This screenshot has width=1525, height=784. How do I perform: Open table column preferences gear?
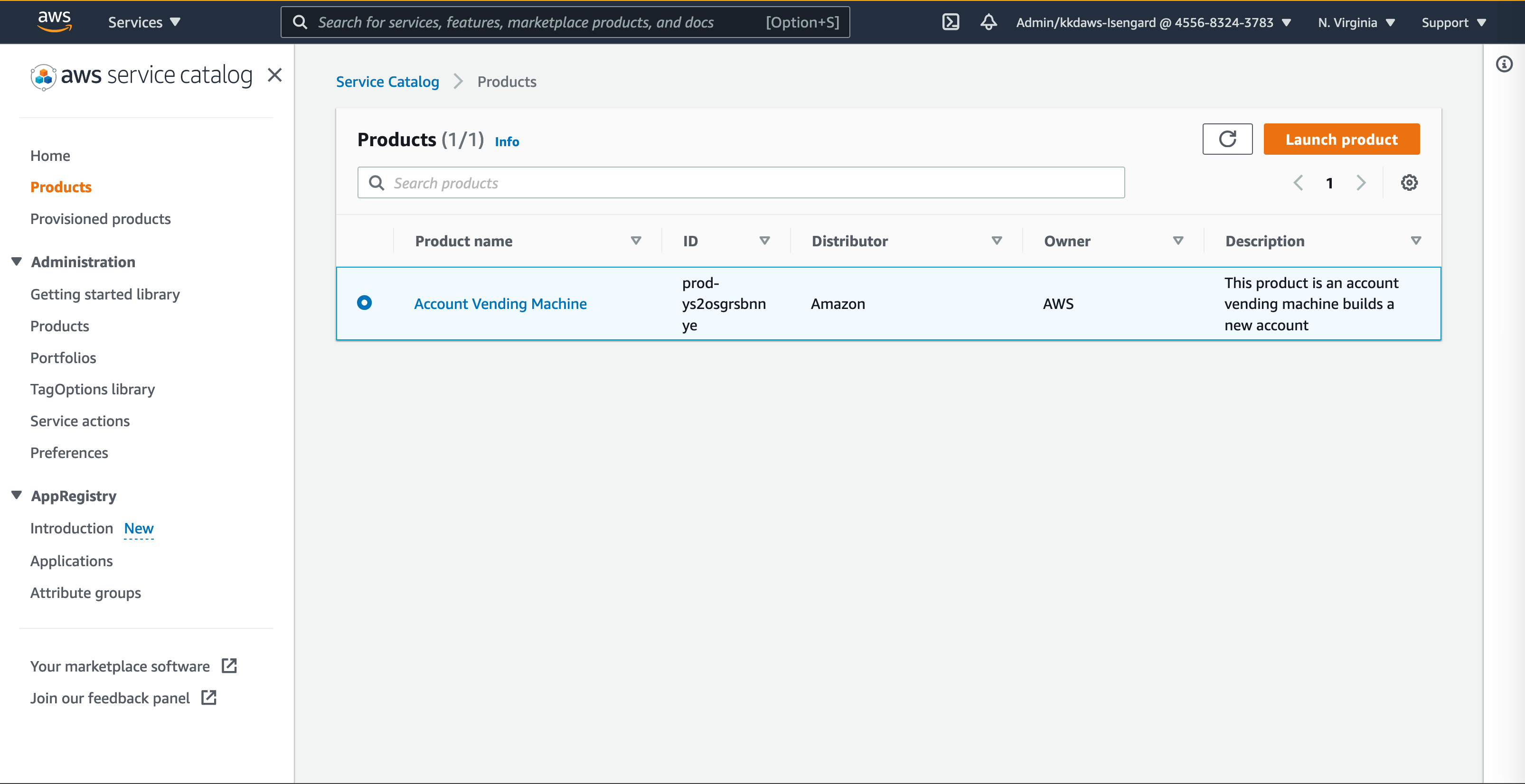point(1410,182)
